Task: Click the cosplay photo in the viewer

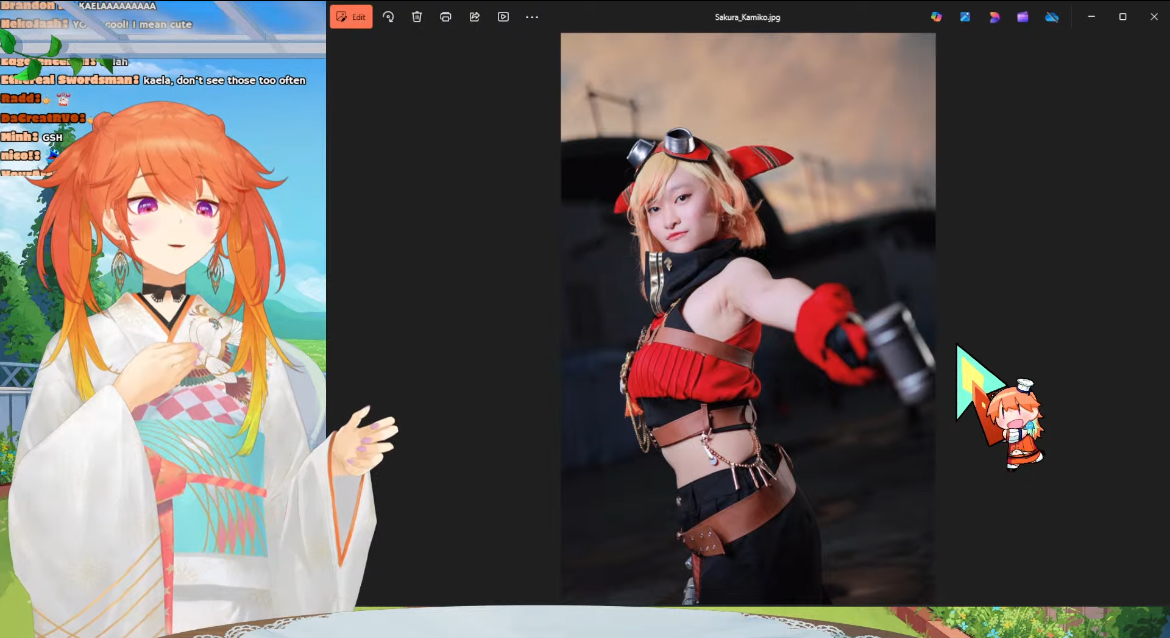Action: coord(748,319)
